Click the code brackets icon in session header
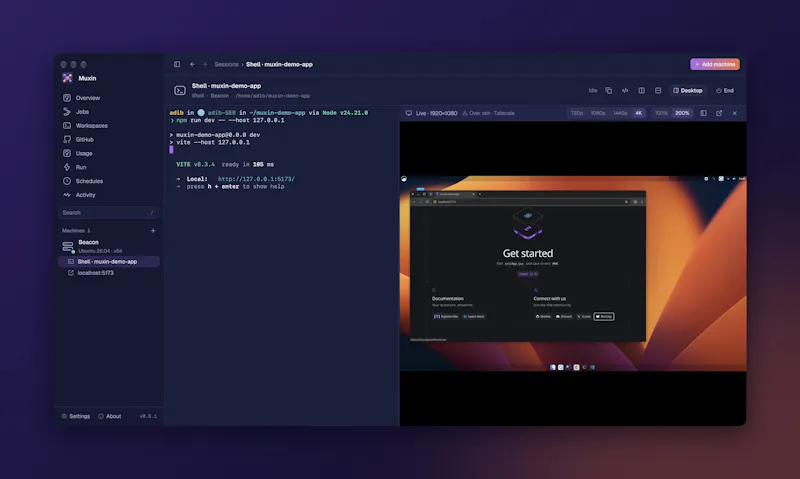The height and width of the screenshot is (479, 800). [625, 90]
